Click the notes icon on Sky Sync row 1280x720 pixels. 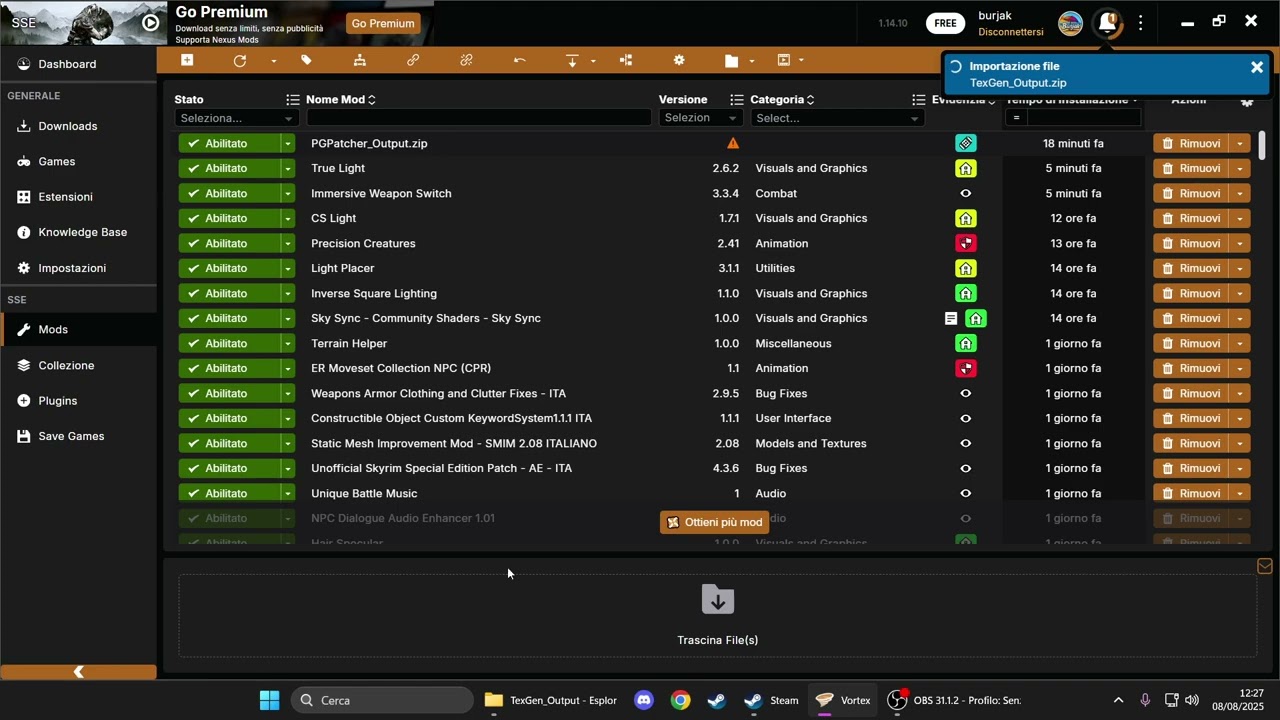[951, 318]
